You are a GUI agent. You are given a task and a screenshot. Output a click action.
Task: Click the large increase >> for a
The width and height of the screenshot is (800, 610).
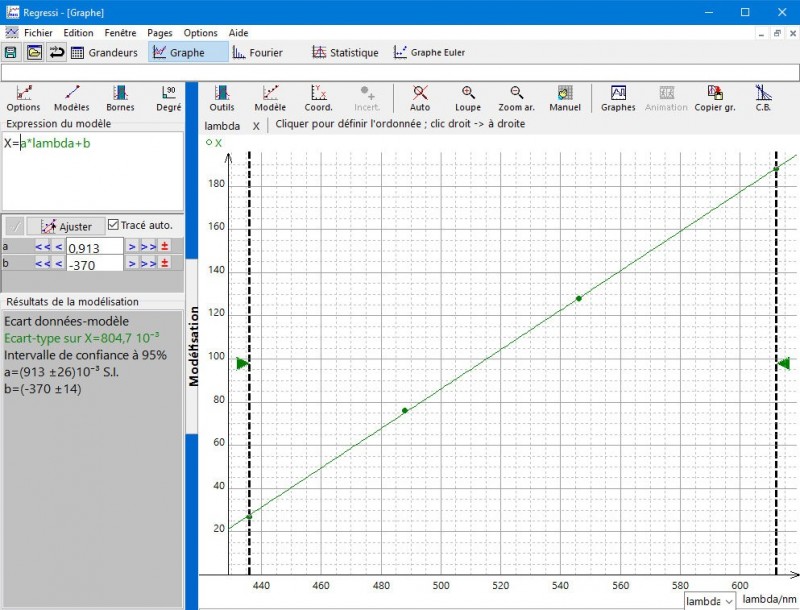pyautogui.click(x=149, y=247)
